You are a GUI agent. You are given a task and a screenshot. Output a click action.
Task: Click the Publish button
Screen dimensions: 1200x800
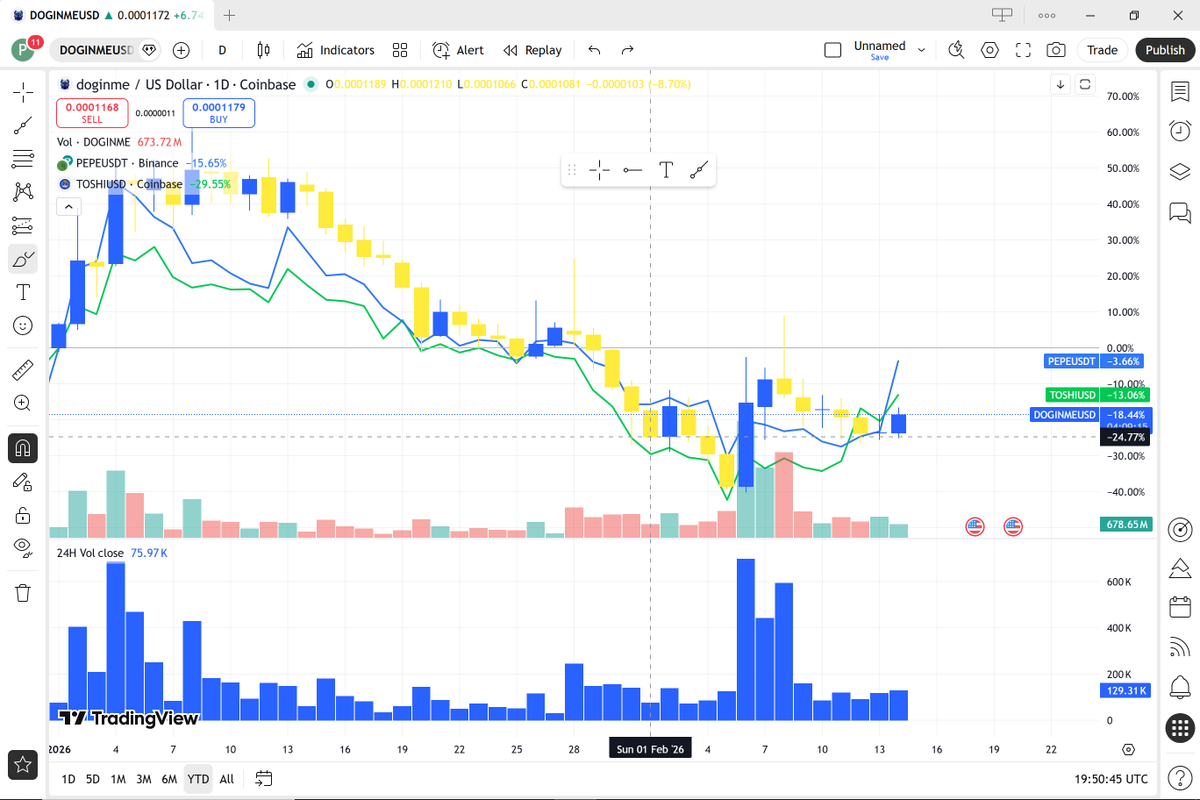1165,50
